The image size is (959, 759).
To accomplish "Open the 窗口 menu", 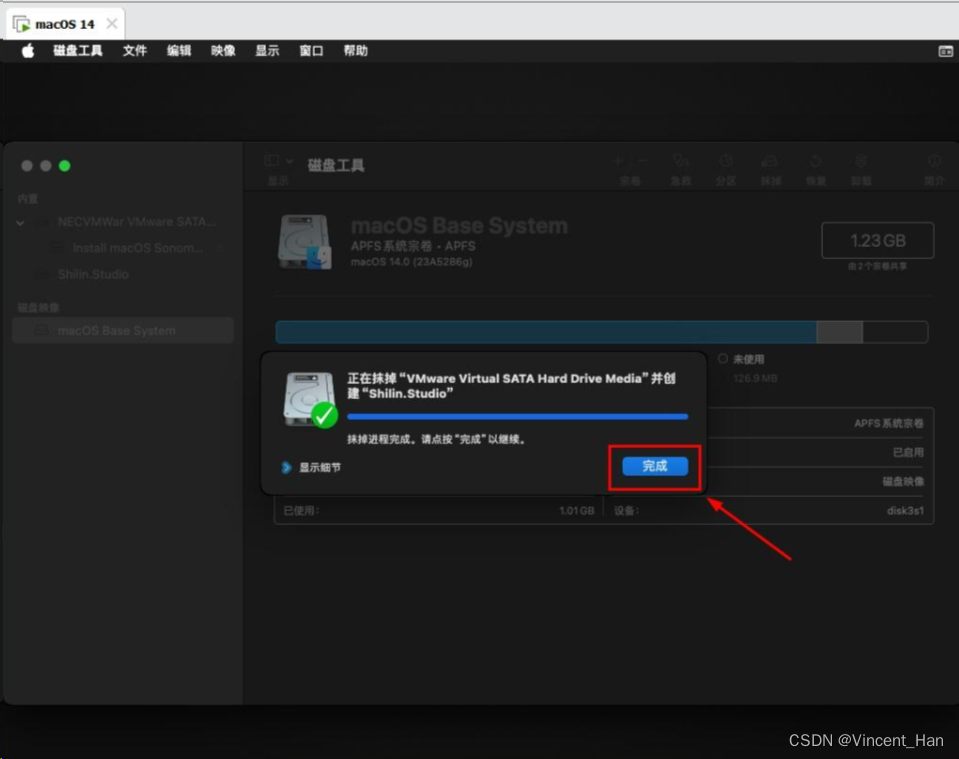I will coord(311,51).
